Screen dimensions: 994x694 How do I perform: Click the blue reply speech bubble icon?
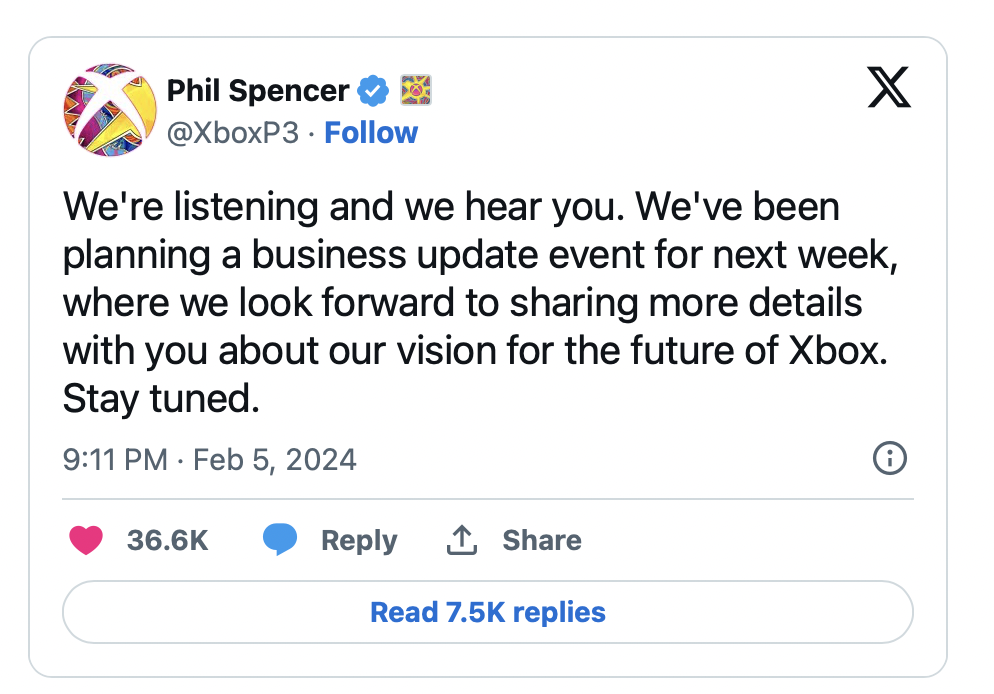(x=280, y=541)
